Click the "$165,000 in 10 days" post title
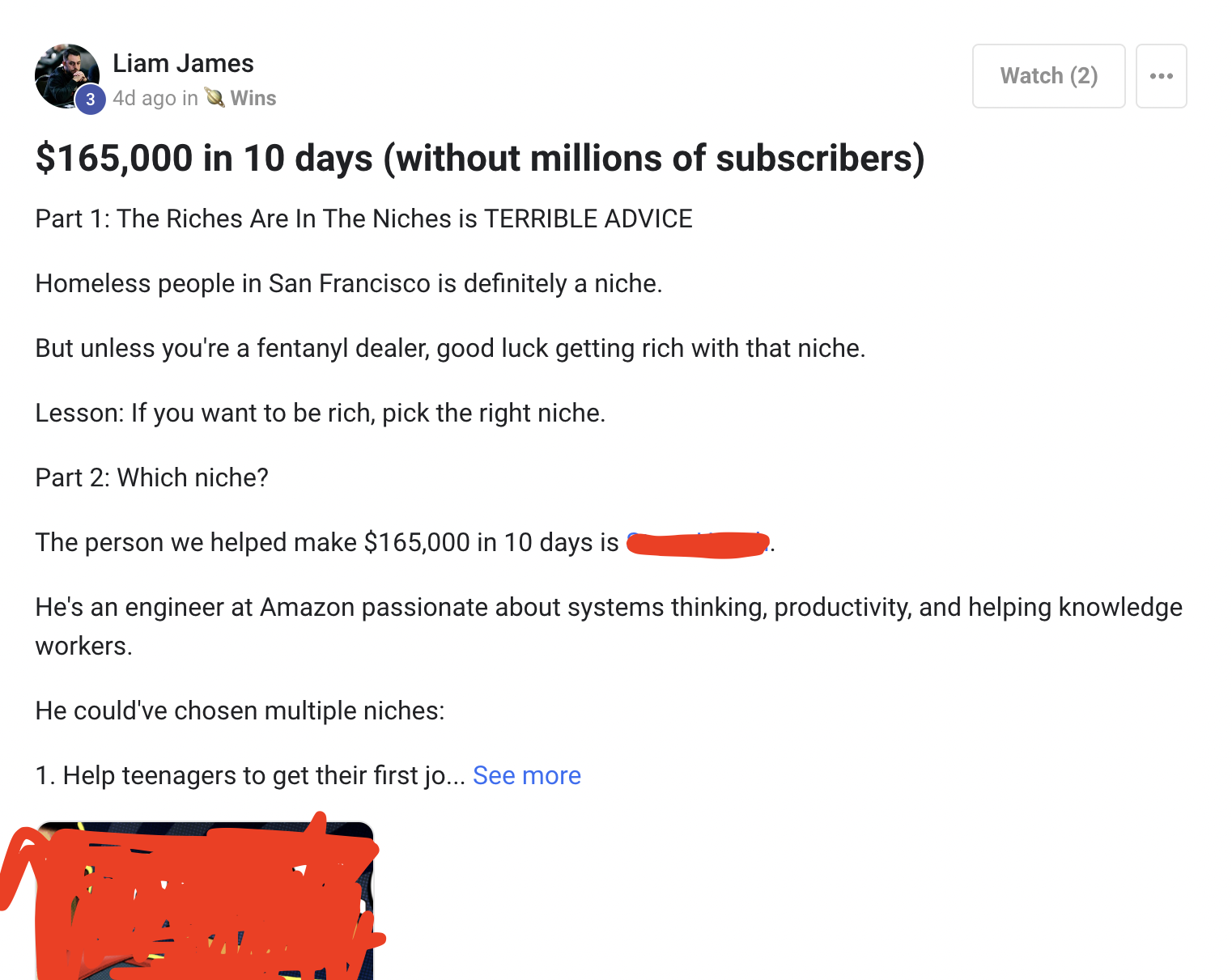Screen dimensions: 1232x980 point(479,158)
